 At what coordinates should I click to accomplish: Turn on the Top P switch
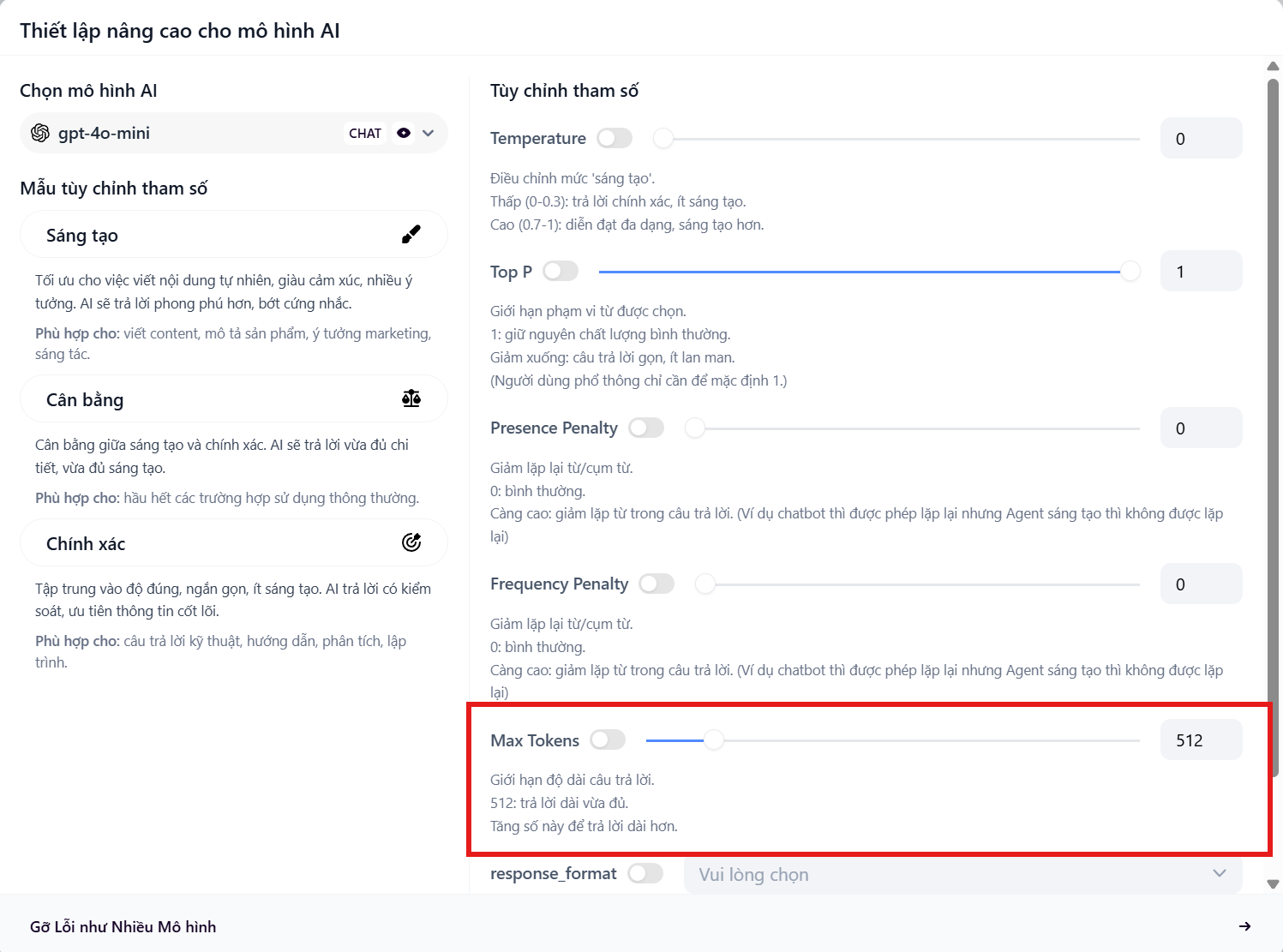561,271
